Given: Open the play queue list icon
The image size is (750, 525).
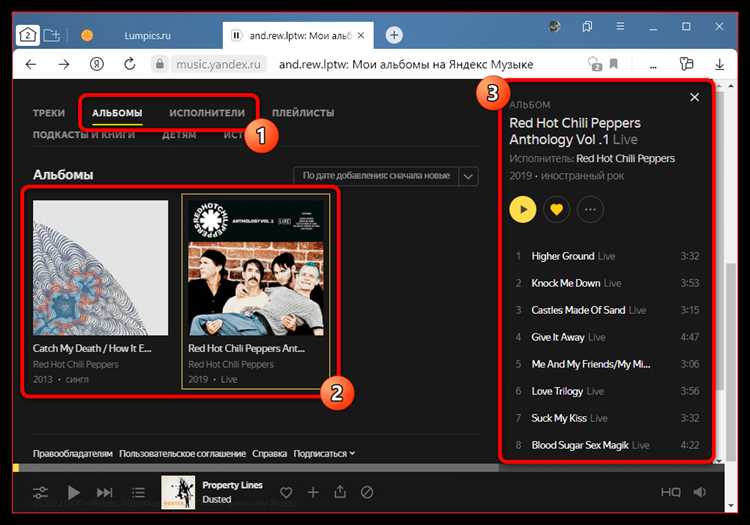Looking at the screenshot, I should [x=138, y=492].
